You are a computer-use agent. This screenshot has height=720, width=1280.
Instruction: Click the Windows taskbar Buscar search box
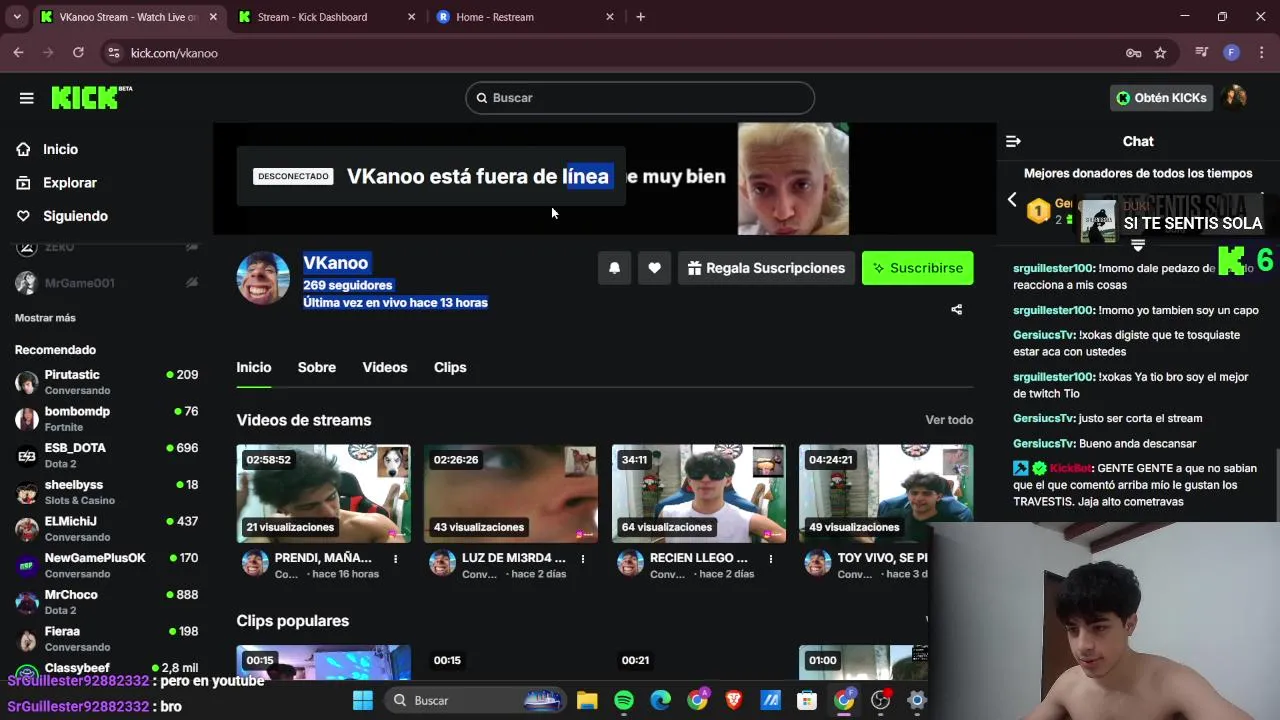473,700
